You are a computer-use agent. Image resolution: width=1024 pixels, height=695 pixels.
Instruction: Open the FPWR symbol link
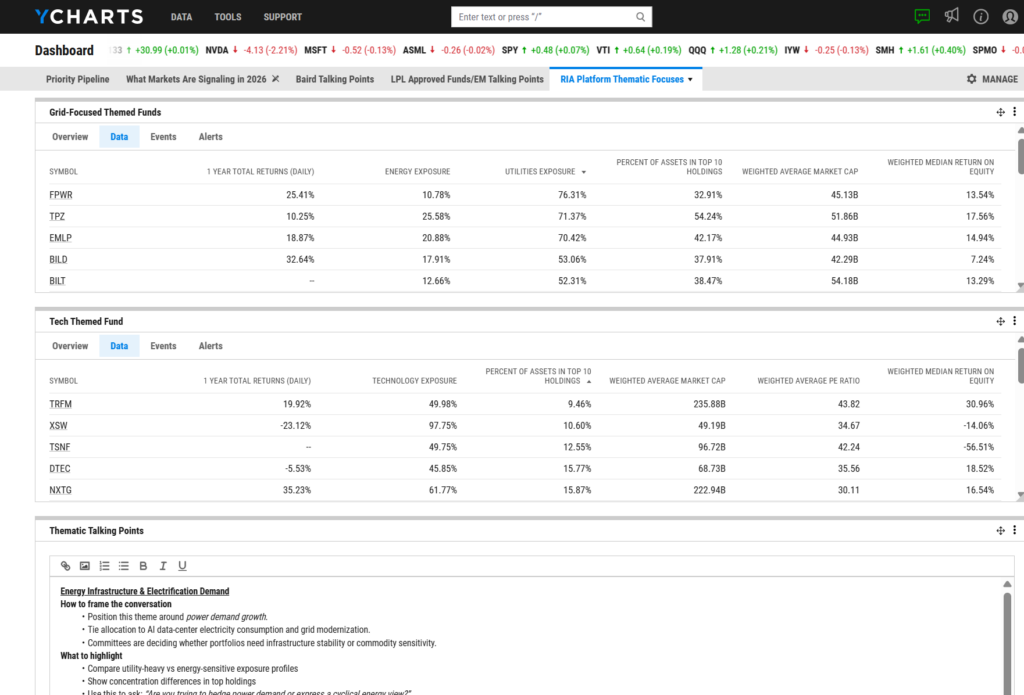pos(60,194)
